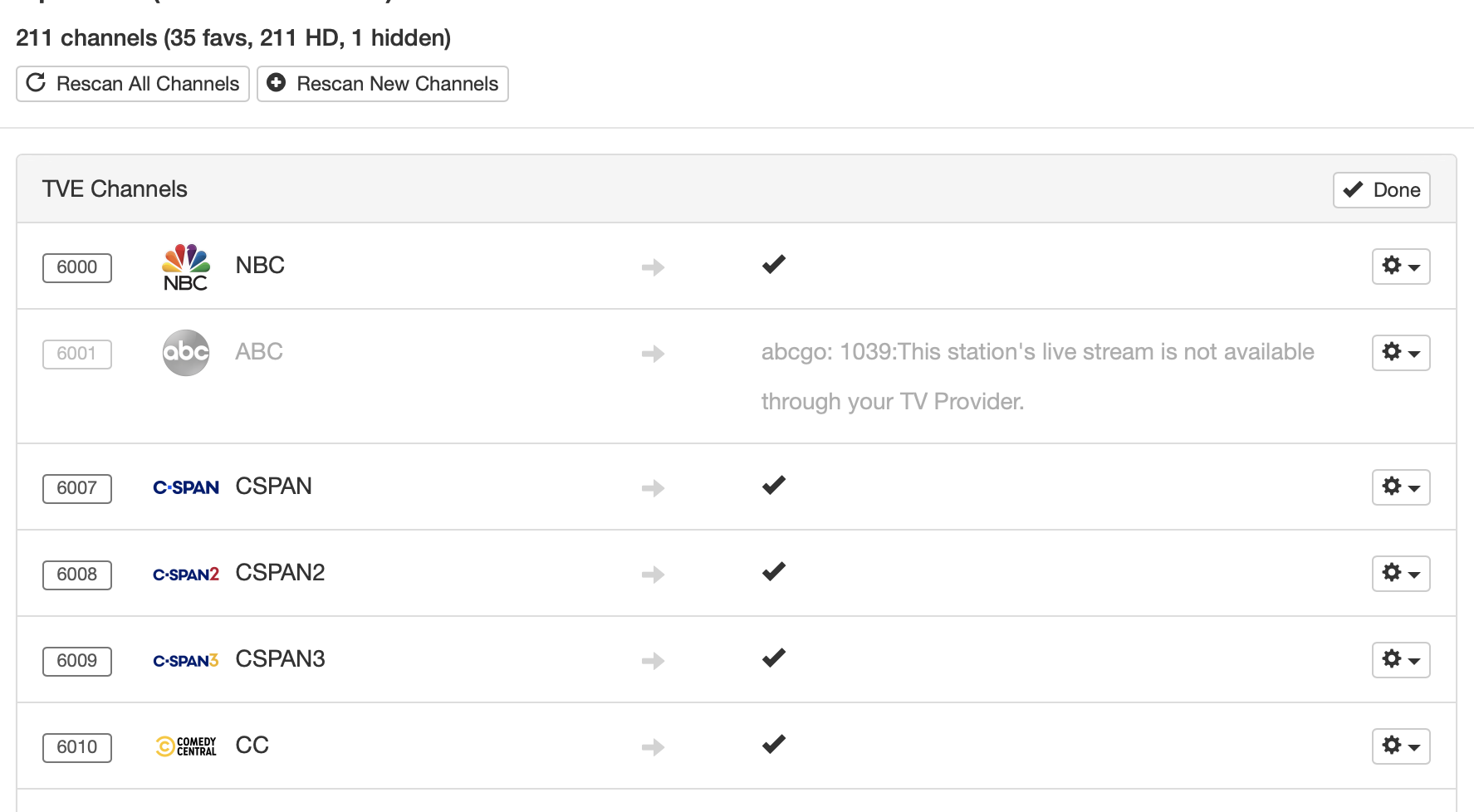Click the C-SPAN channel logo
The image size is (1474, 812).
point(186,487)
